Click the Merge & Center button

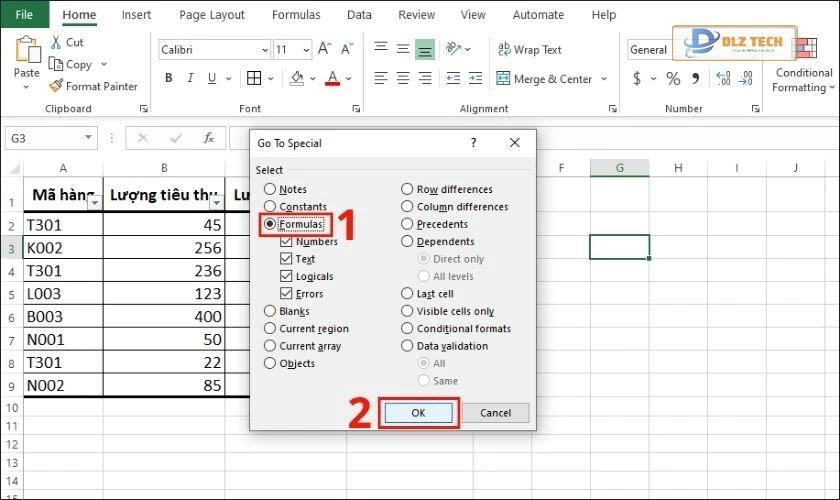[544, 79]
